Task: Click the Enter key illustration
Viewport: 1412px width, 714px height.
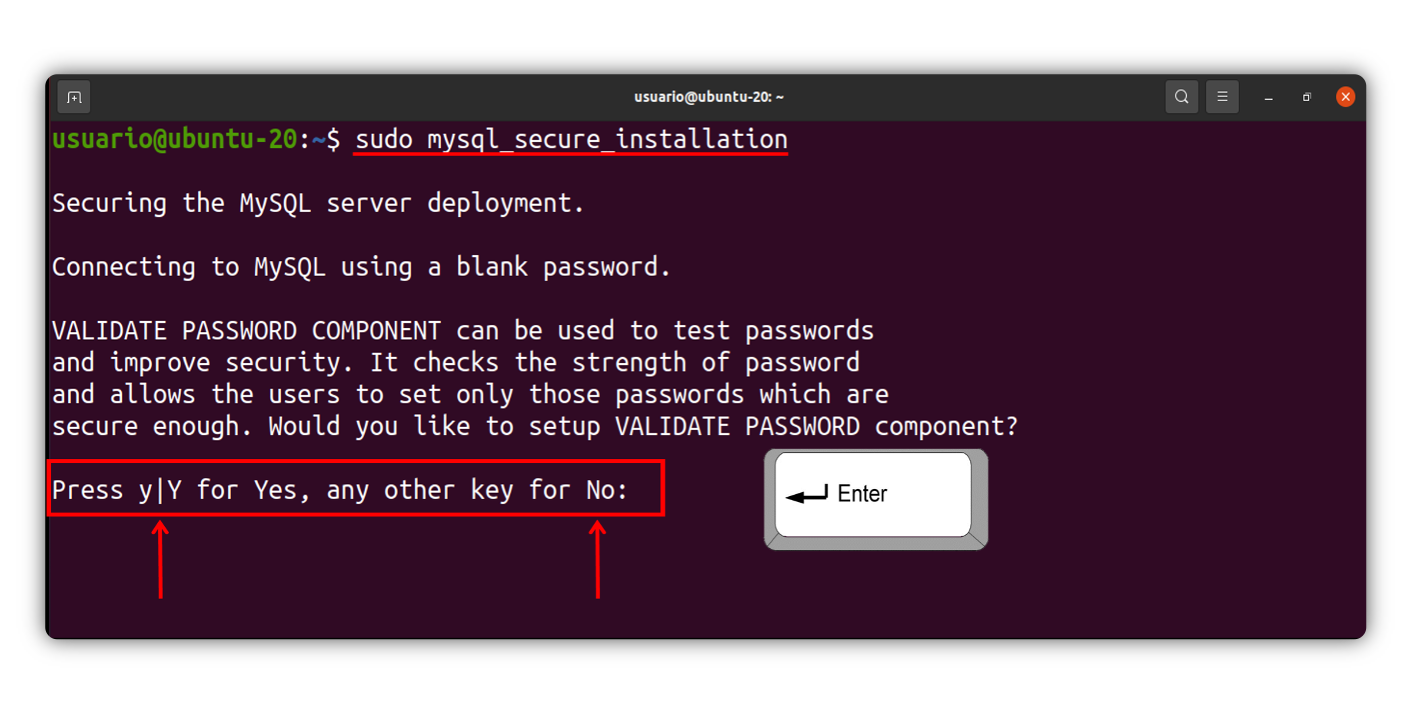Action: coord(875,496)
